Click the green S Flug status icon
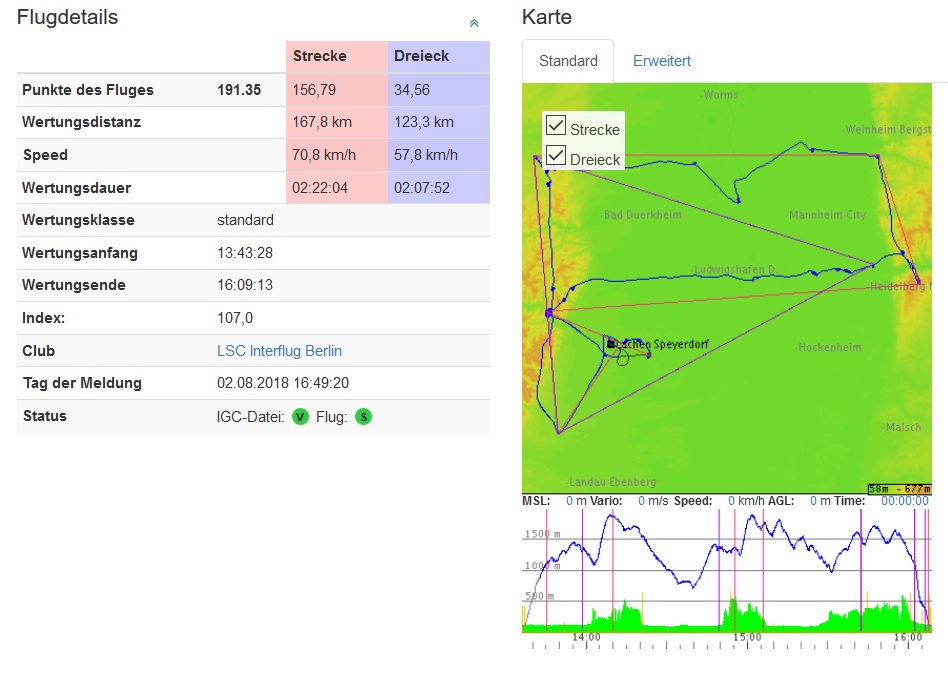 tap(363, 417)
